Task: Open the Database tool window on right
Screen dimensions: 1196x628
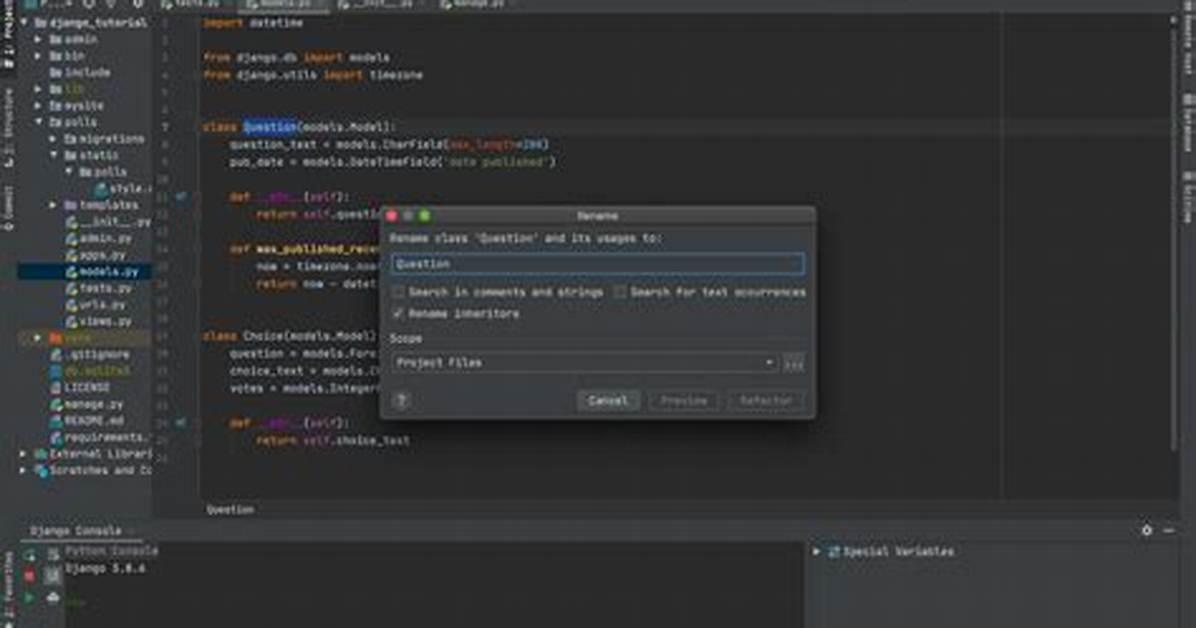Action: tap(1188, 122)
